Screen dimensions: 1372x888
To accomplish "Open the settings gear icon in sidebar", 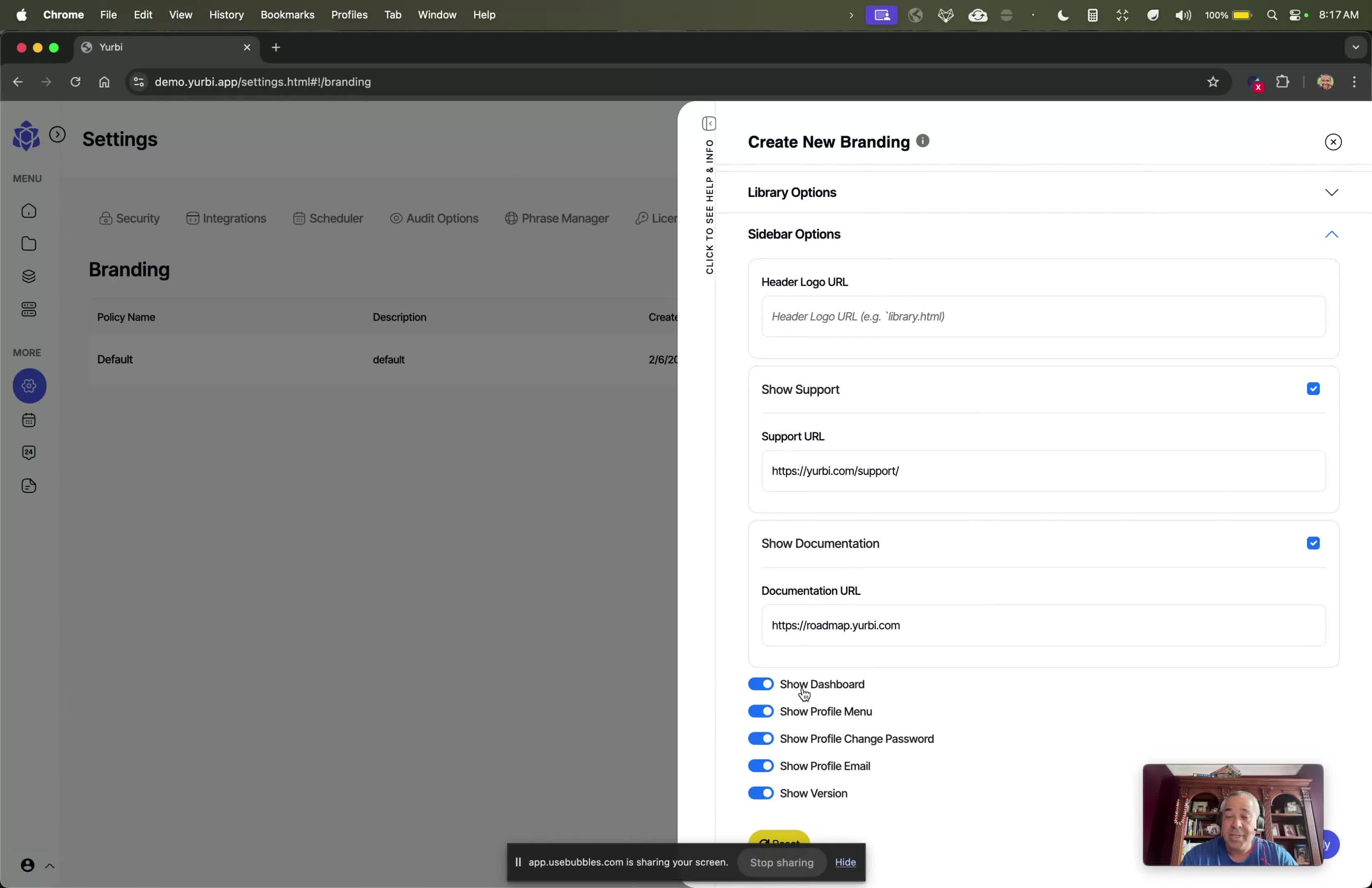I will coord(29,386).
